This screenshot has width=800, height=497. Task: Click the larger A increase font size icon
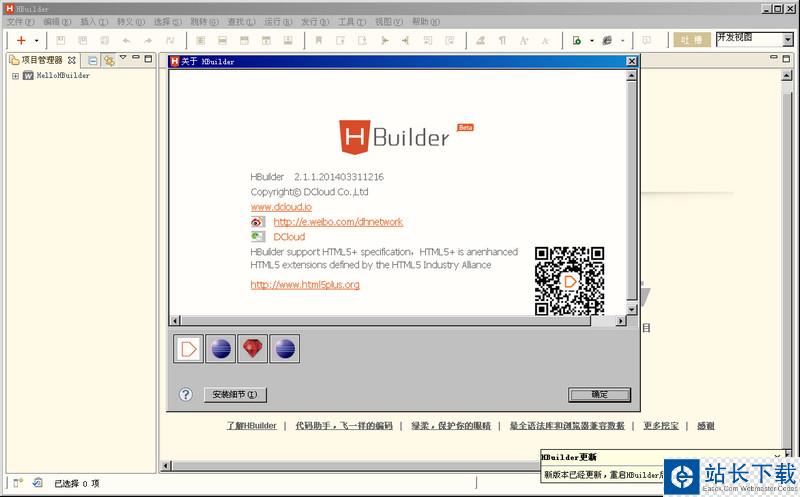click(x=524, y=40)
